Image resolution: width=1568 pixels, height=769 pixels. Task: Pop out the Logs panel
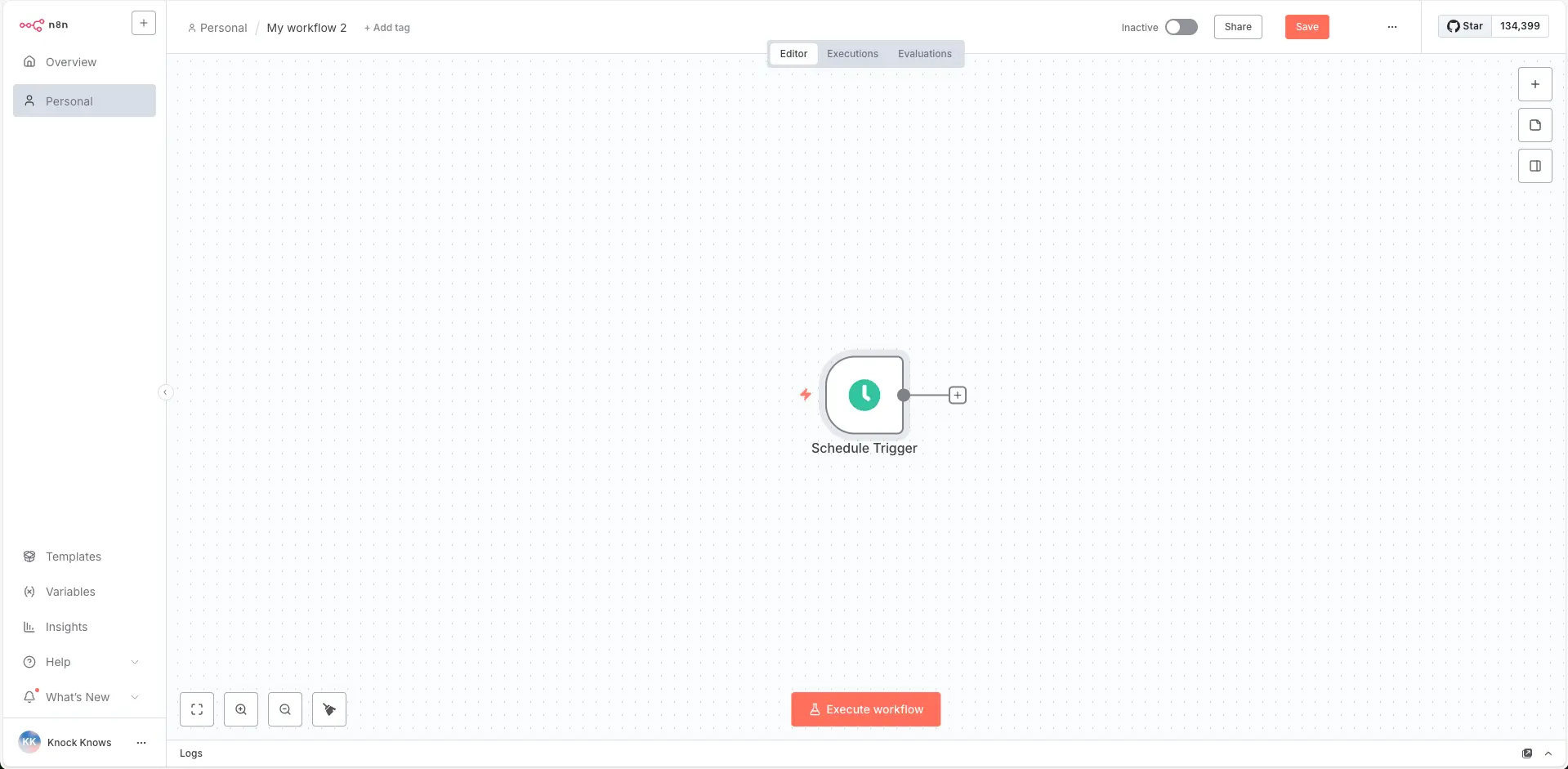(1527, 753)
